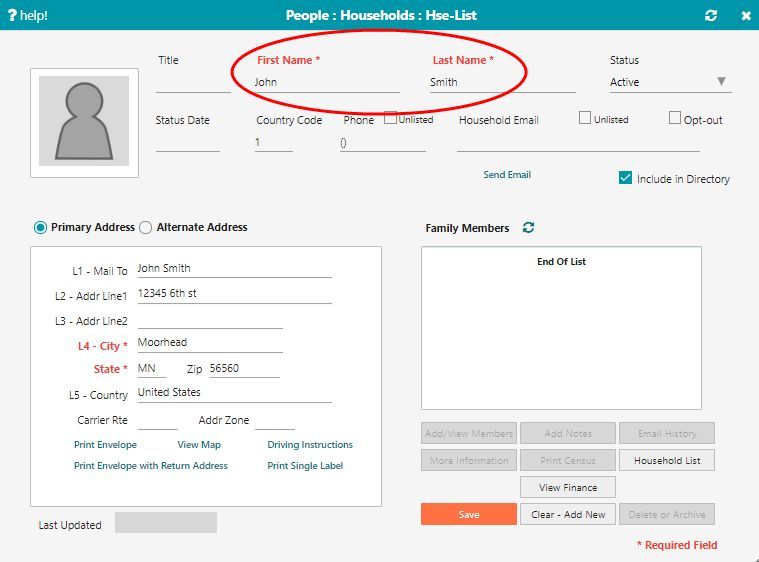This screenshot has height=562, width=759.
Task: Click Delete or Archive button
Action: (667, 515)
